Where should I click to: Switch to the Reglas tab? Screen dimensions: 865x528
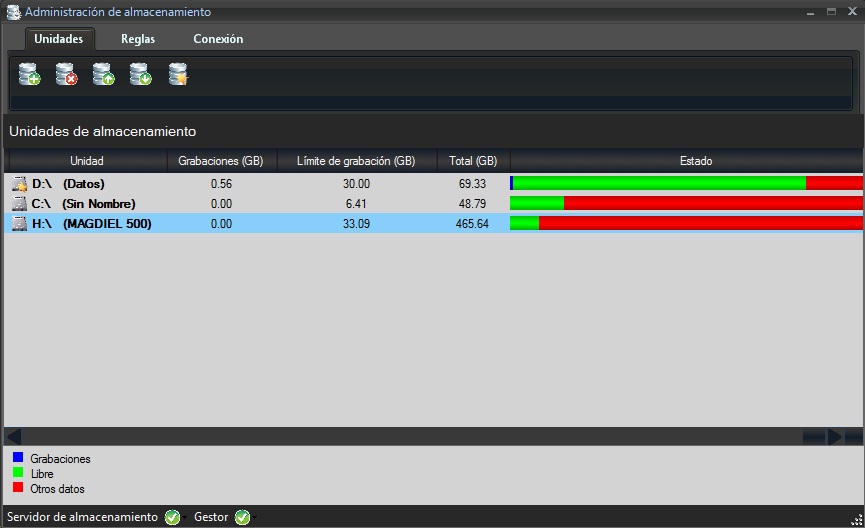(137, 39)
